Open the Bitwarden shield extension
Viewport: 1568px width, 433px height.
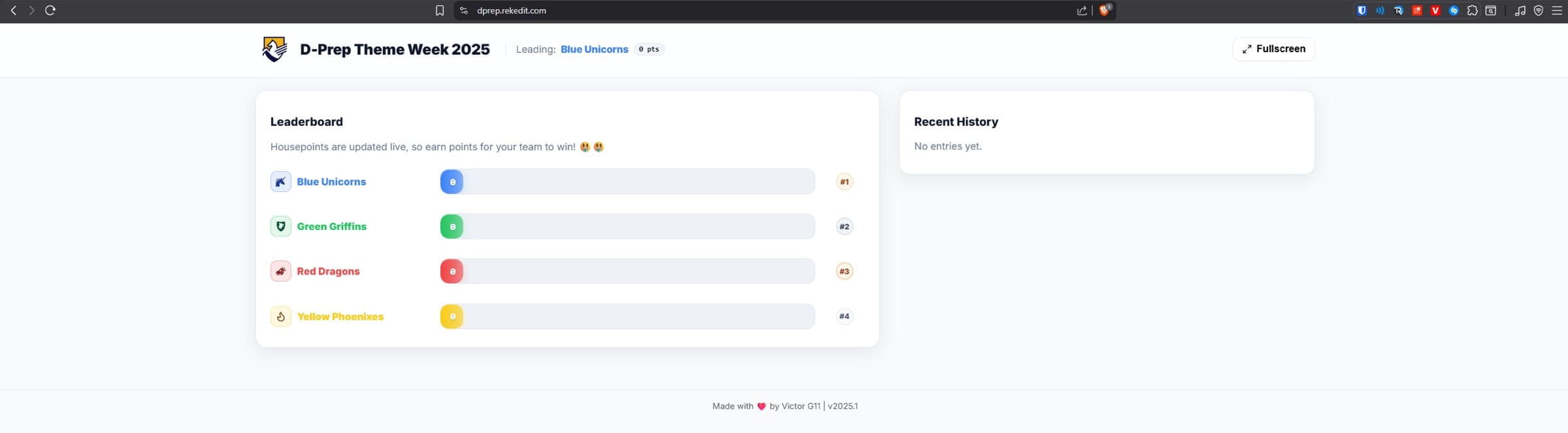(x=1362, y=10)
